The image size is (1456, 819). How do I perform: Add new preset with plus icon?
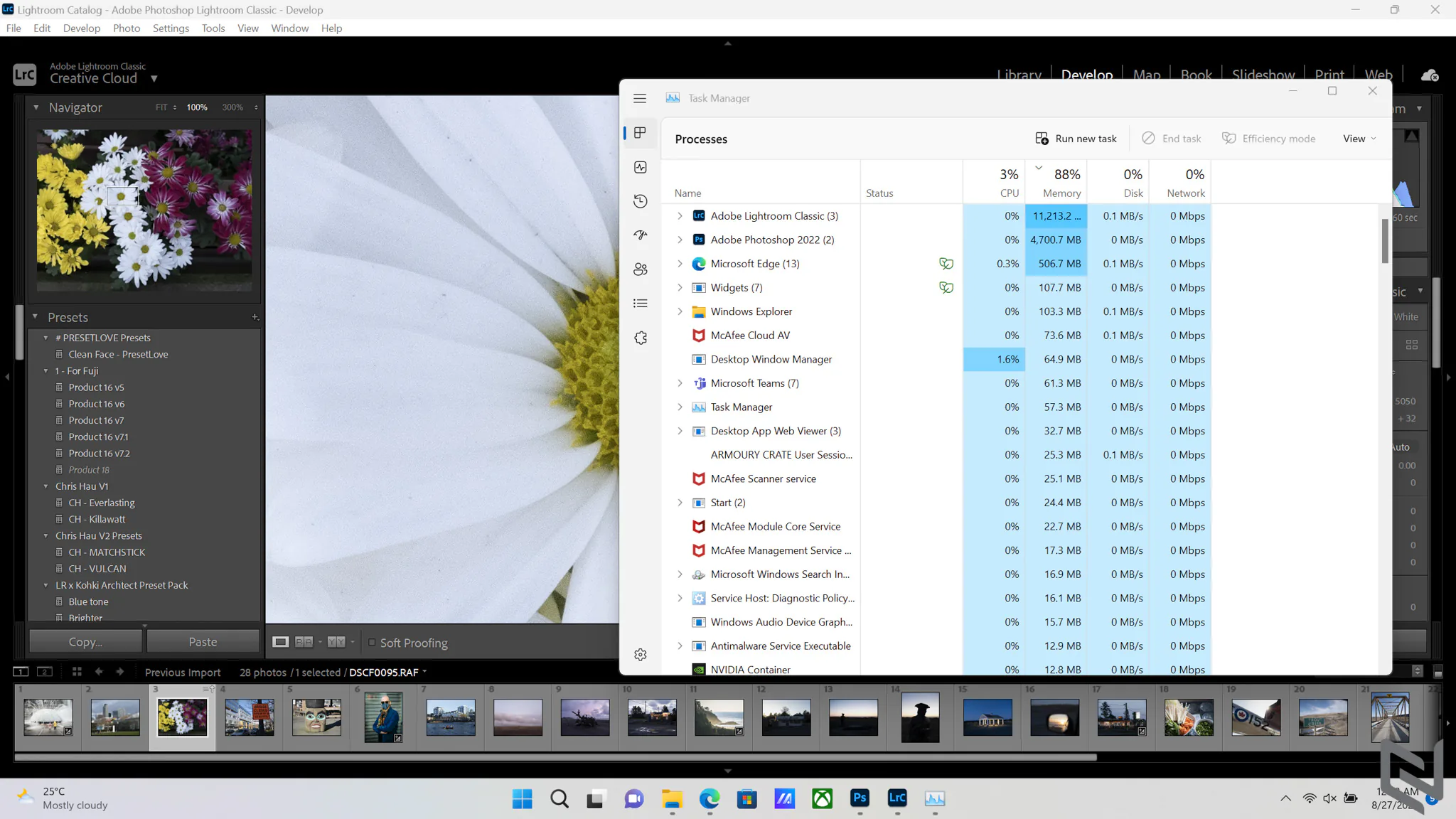tap(255, 317)
